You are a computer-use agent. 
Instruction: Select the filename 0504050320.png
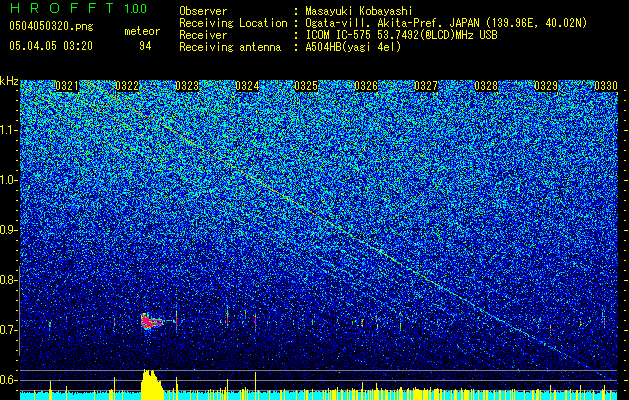[x=51, y=26]
